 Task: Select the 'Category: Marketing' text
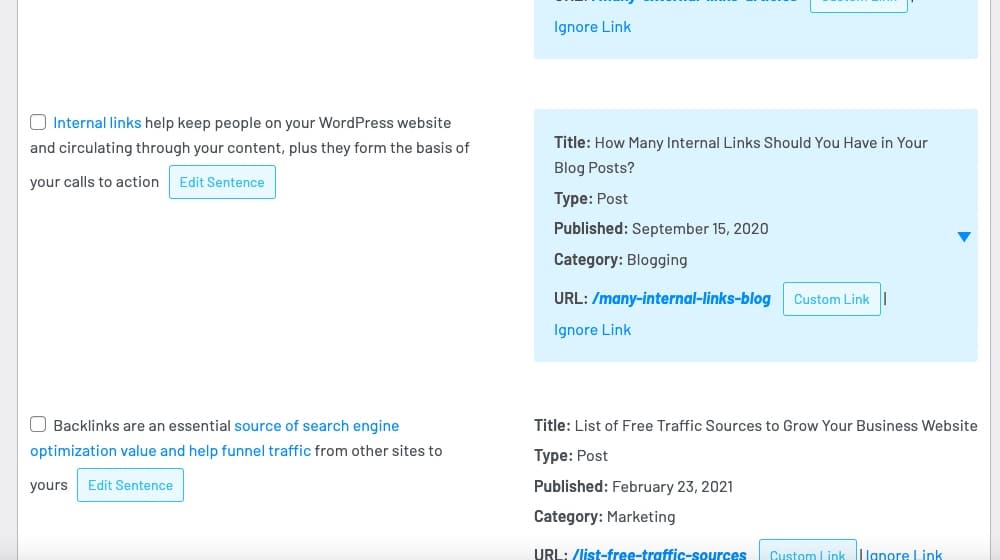tap(605, 517)
